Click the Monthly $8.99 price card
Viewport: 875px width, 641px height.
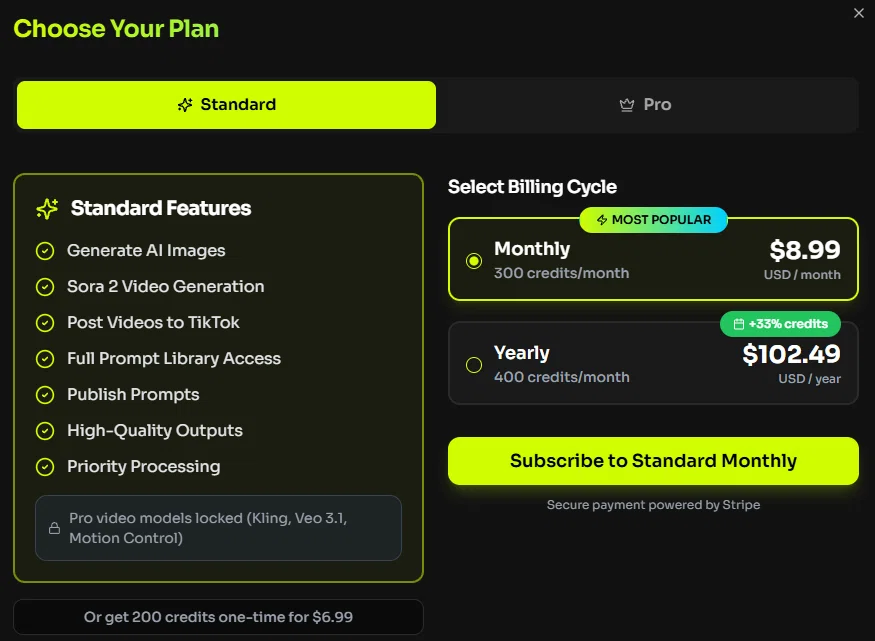click(653, 259)
